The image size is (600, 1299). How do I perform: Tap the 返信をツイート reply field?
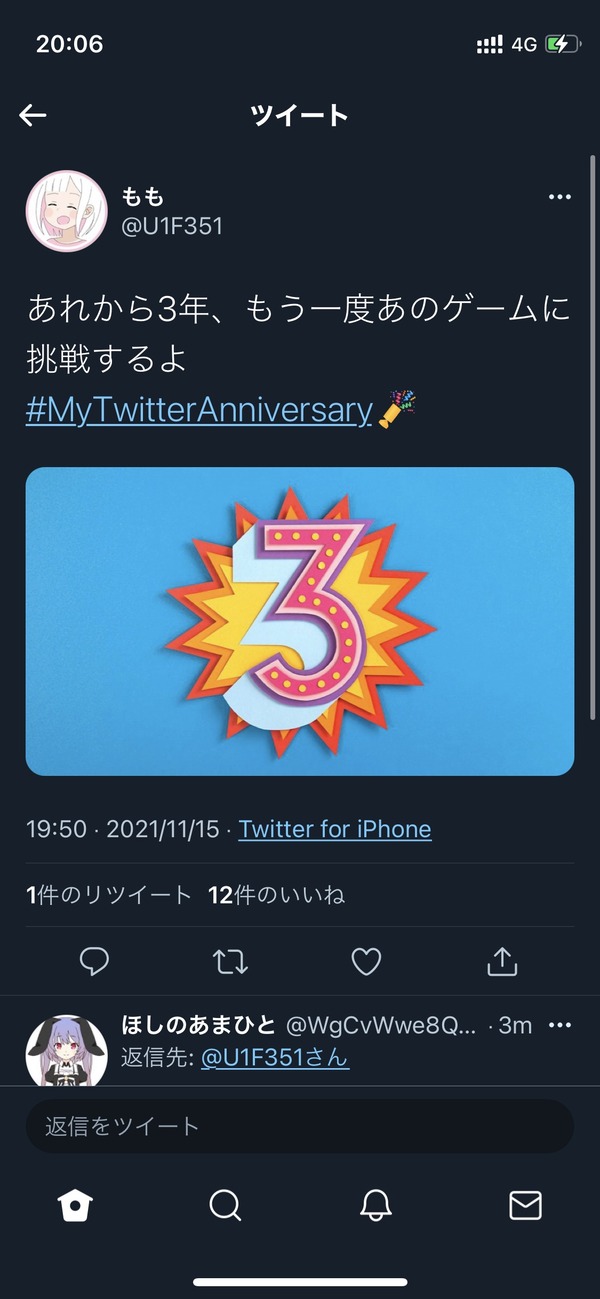(x=300, y=1127)
